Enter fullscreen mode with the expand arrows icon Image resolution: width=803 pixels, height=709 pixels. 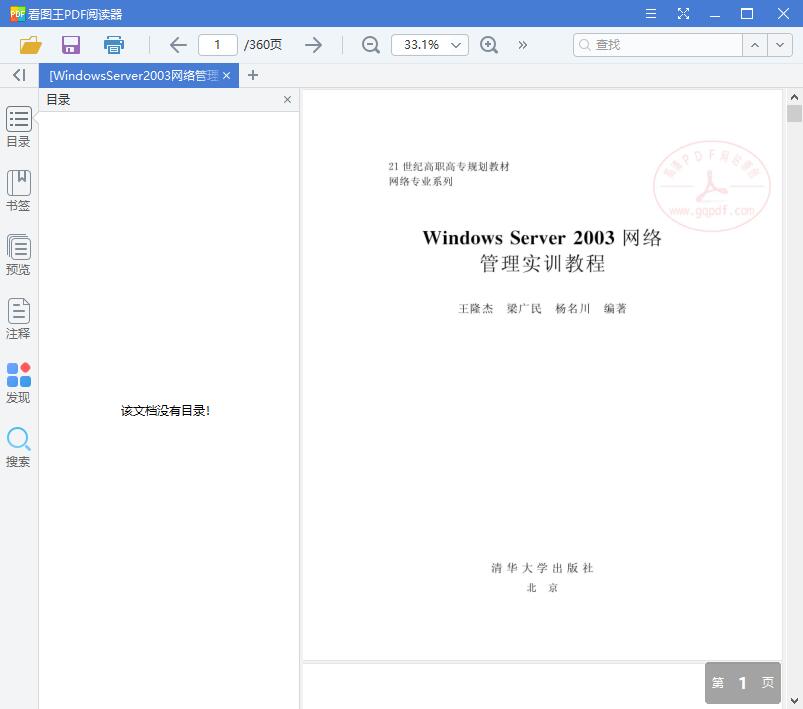[x=683, y=14]
